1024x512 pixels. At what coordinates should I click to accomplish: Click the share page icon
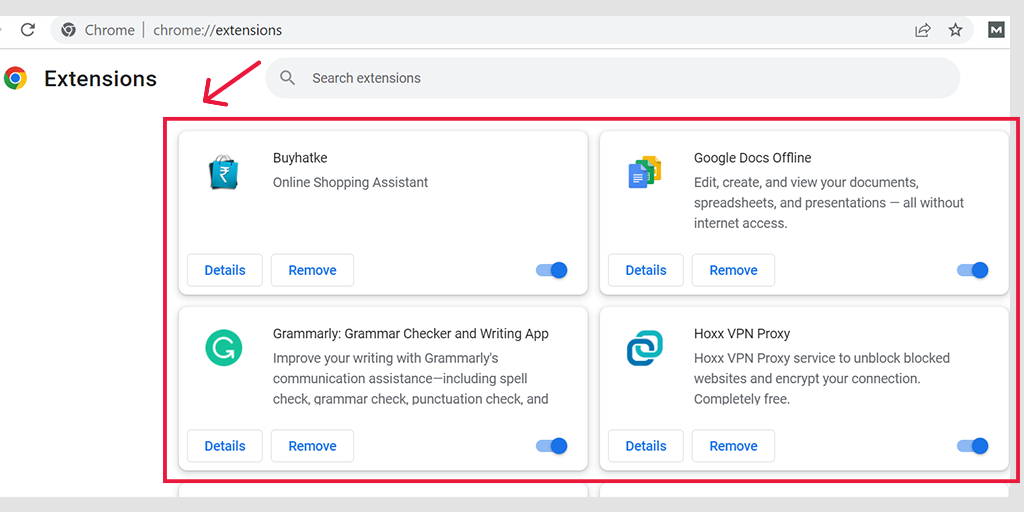(922, 30)
